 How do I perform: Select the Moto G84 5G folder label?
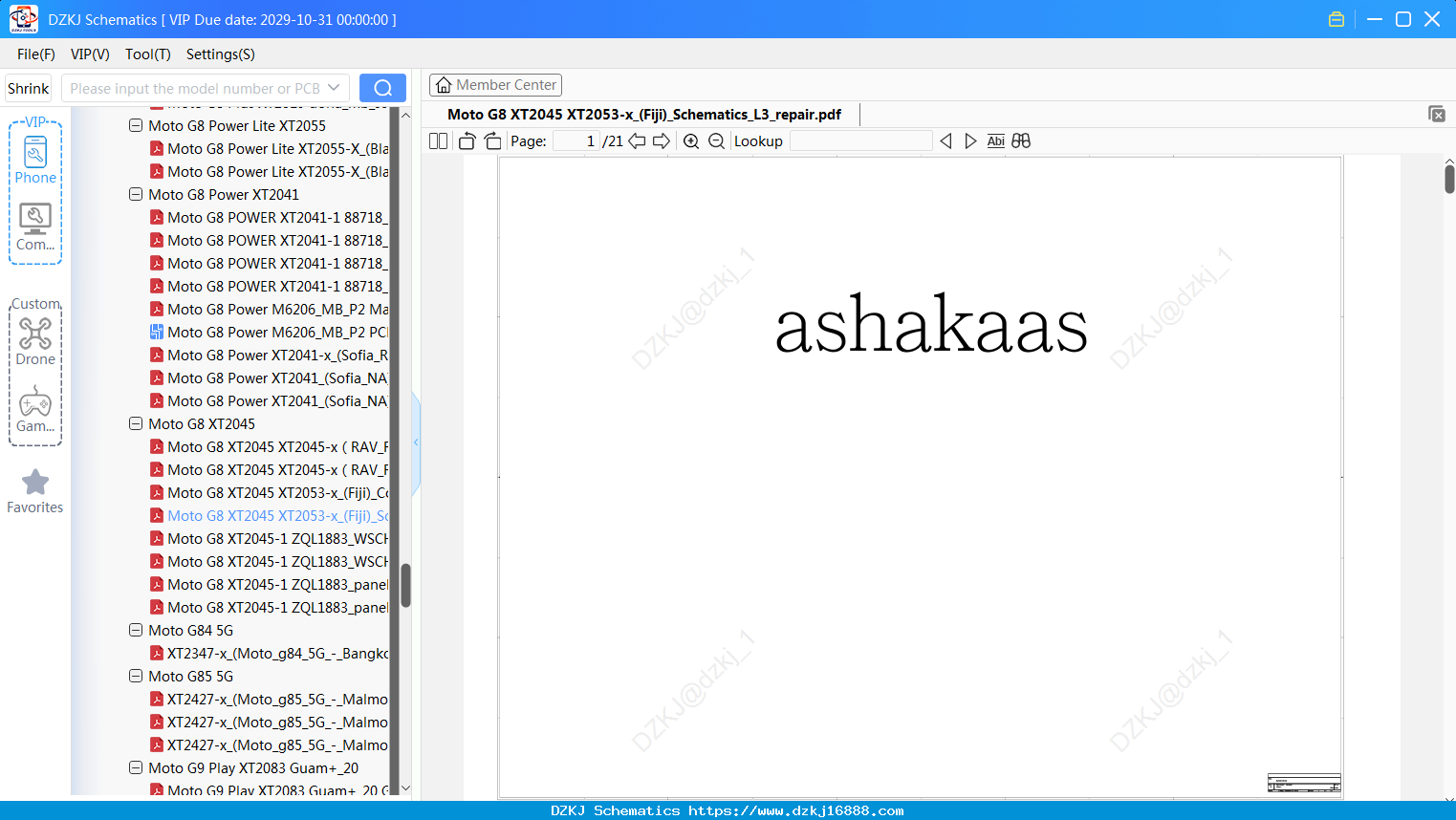(190, 630)
